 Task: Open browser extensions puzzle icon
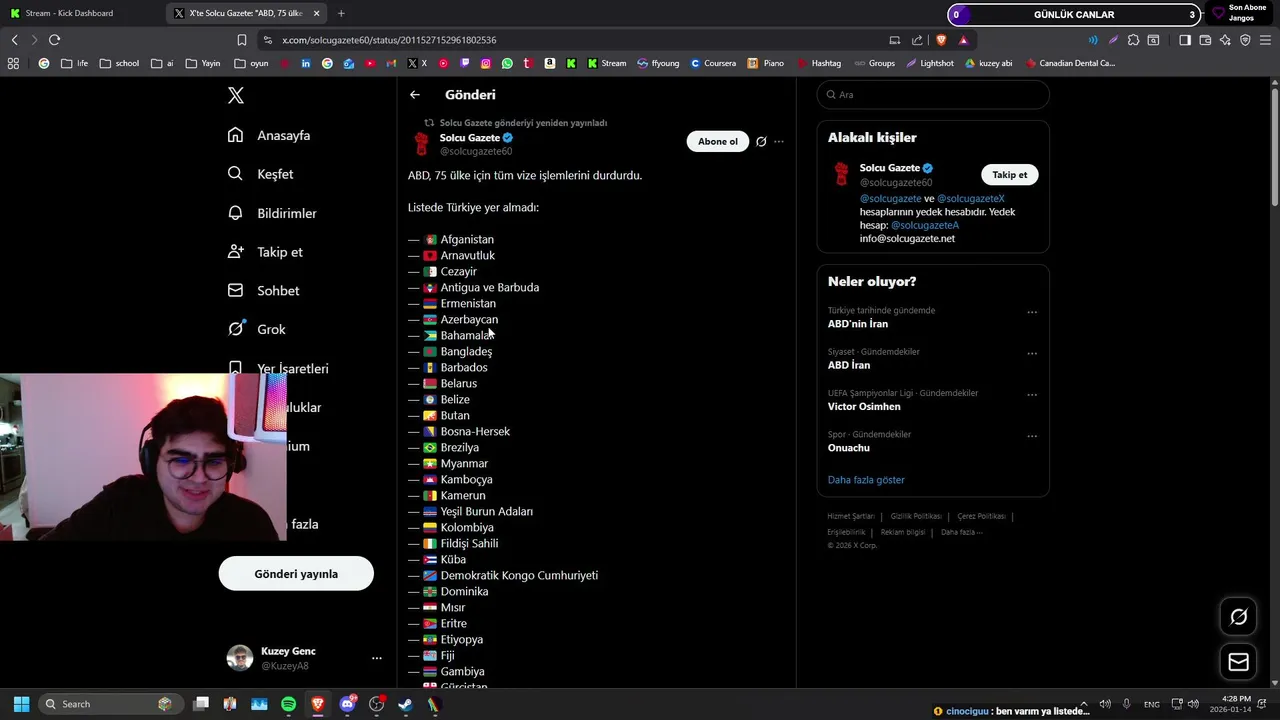[1133, 40]
